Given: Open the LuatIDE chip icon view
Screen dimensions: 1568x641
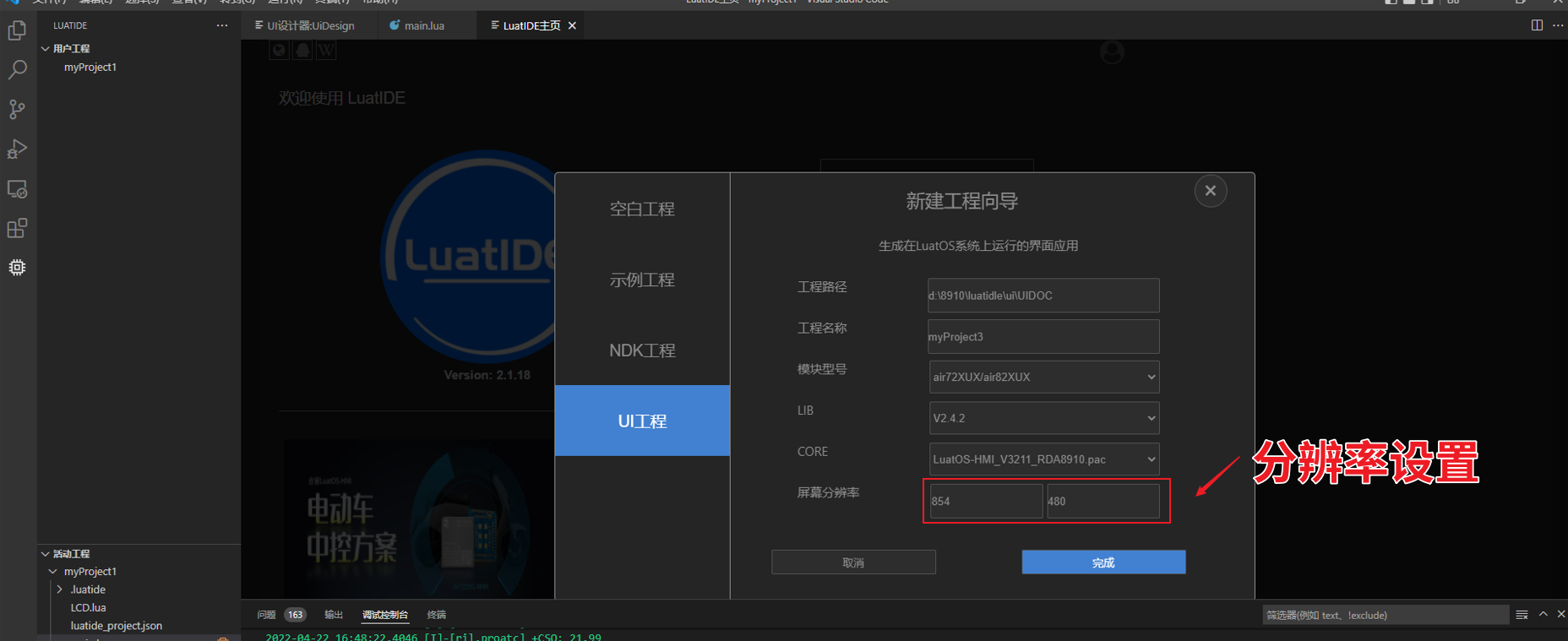Looking at the screenshot, I should [x=17, y=268].
